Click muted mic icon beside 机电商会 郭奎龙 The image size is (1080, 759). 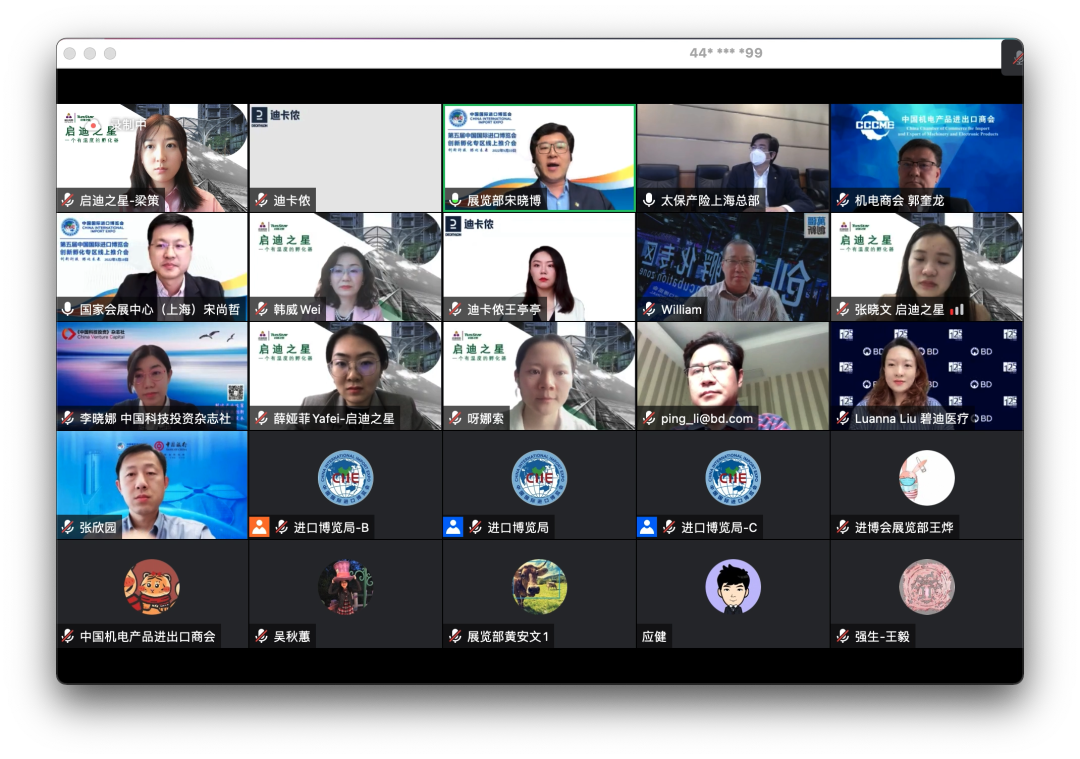pos(842,200)
